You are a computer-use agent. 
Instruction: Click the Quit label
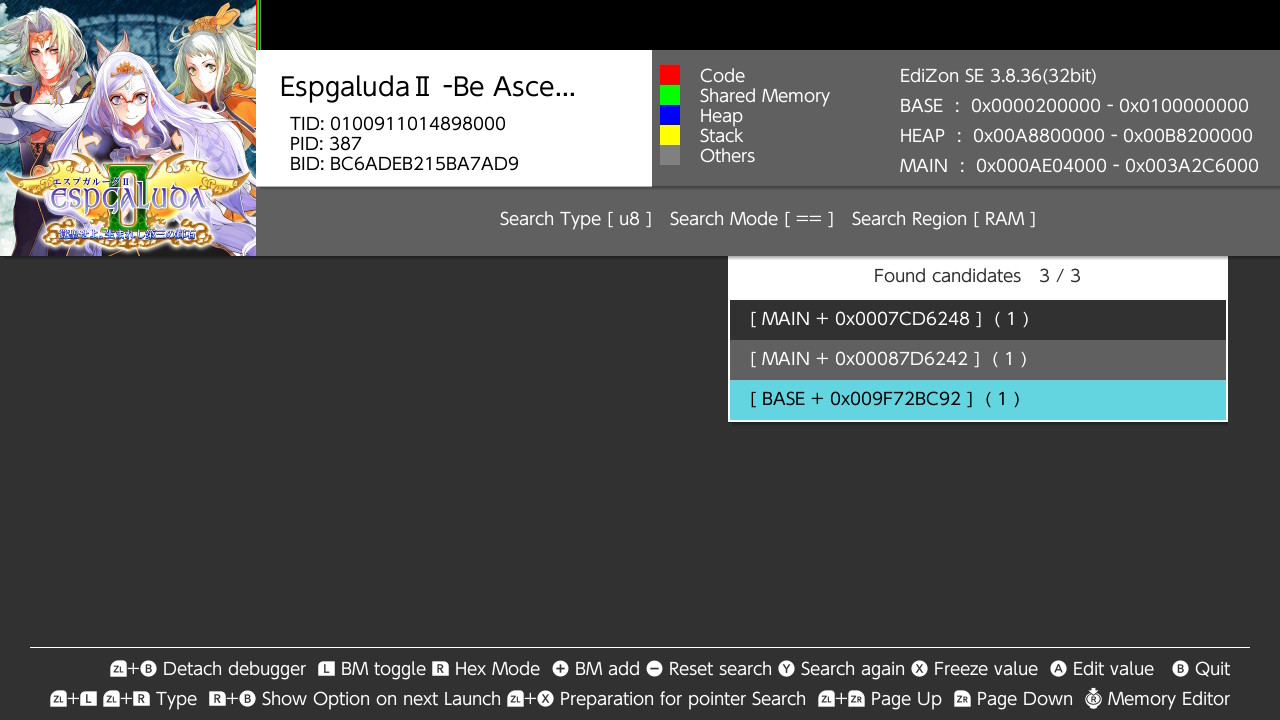(x=1213, y=669)
